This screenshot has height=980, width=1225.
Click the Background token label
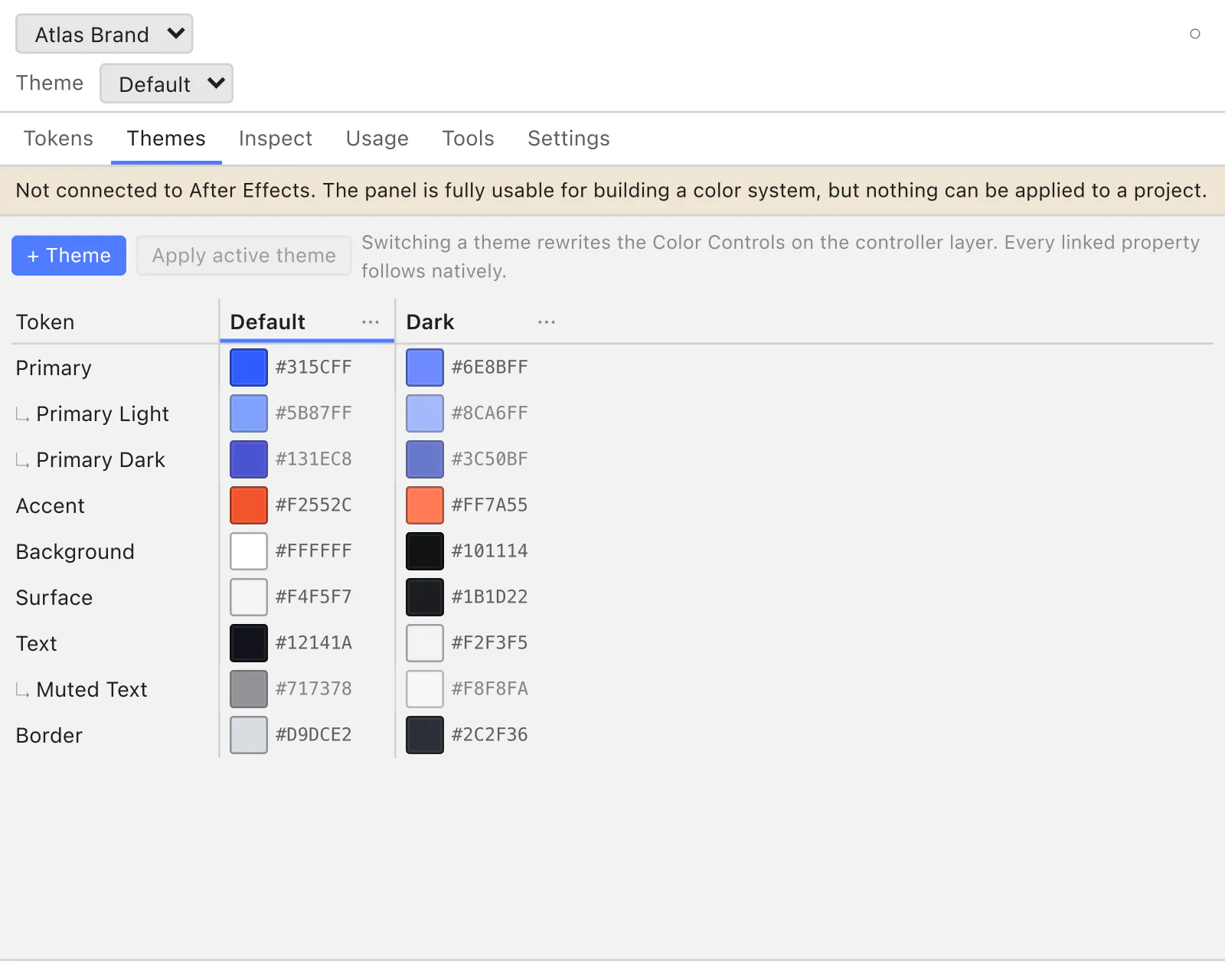point(75,552)
